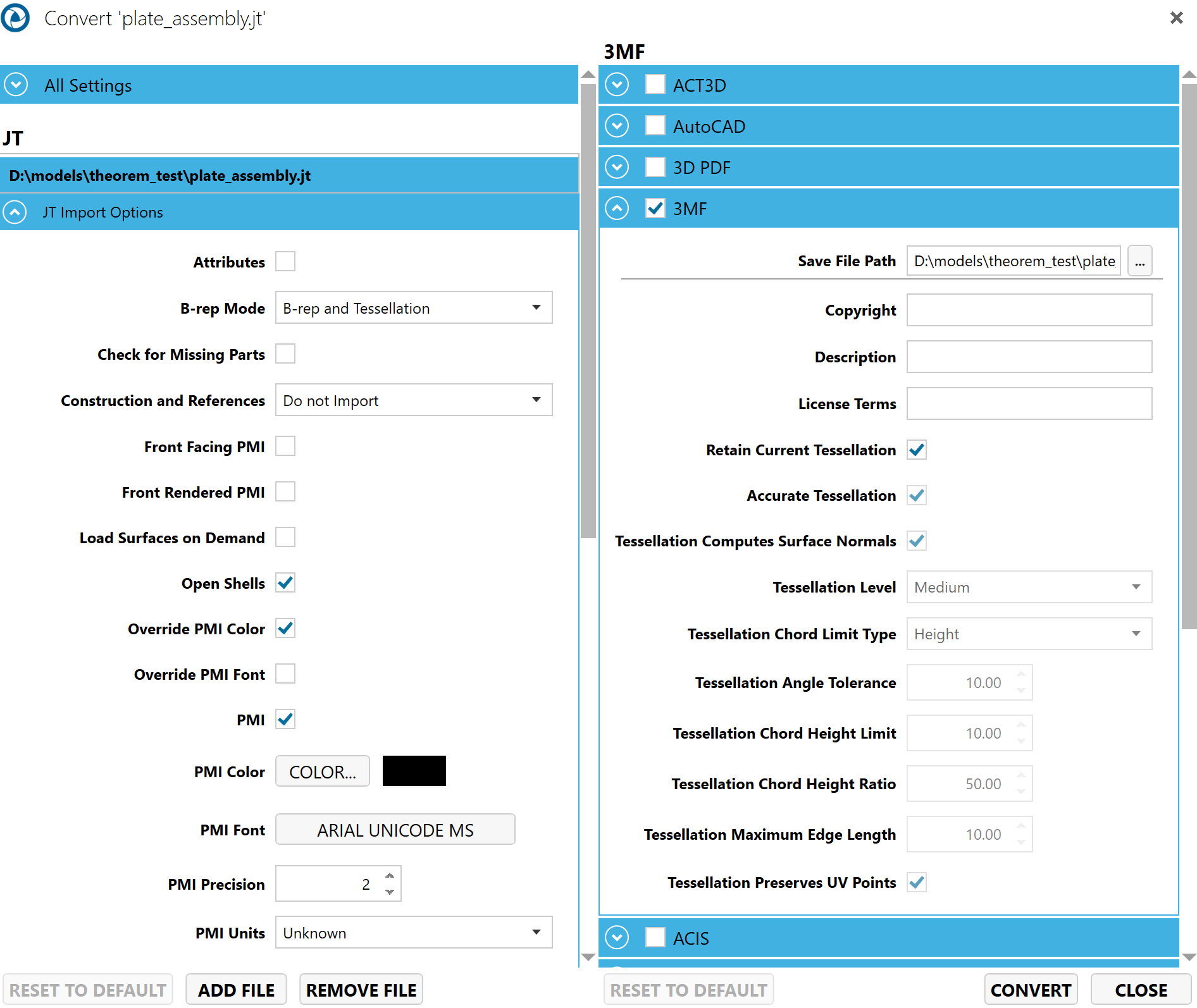Click the Copyright text field
This screenshot has width=1197, height=1008.
(x=1029, y=310)
